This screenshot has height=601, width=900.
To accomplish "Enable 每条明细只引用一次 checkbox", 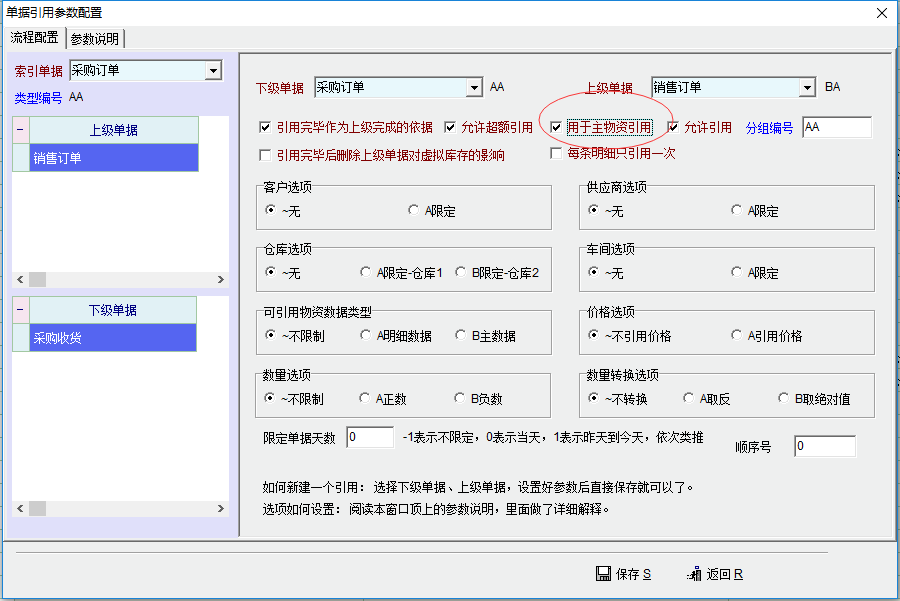I will tap(556, 154).
